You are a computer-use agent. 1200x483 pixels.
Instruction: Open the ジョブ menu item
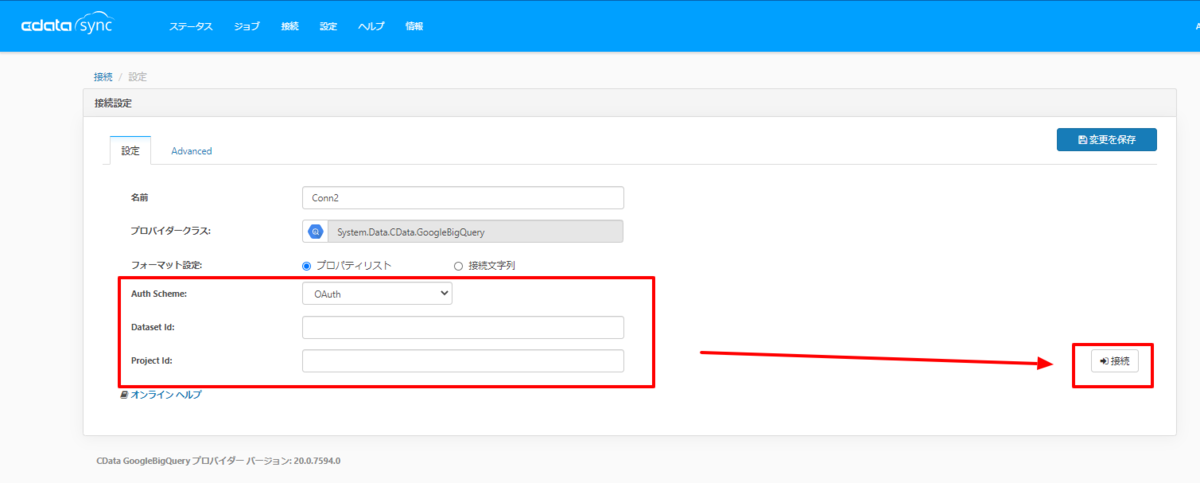pos(246,27)
